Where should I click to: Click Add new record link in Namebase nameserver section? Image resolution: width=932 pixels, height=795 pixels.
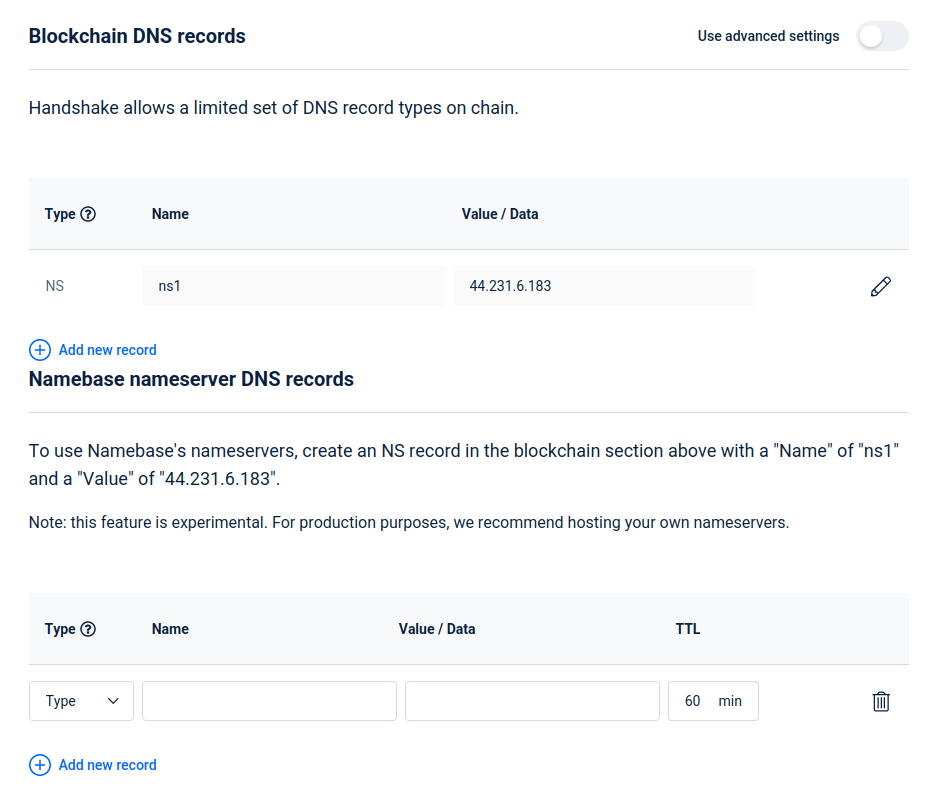pyautogui.click(x=107, y=765)
